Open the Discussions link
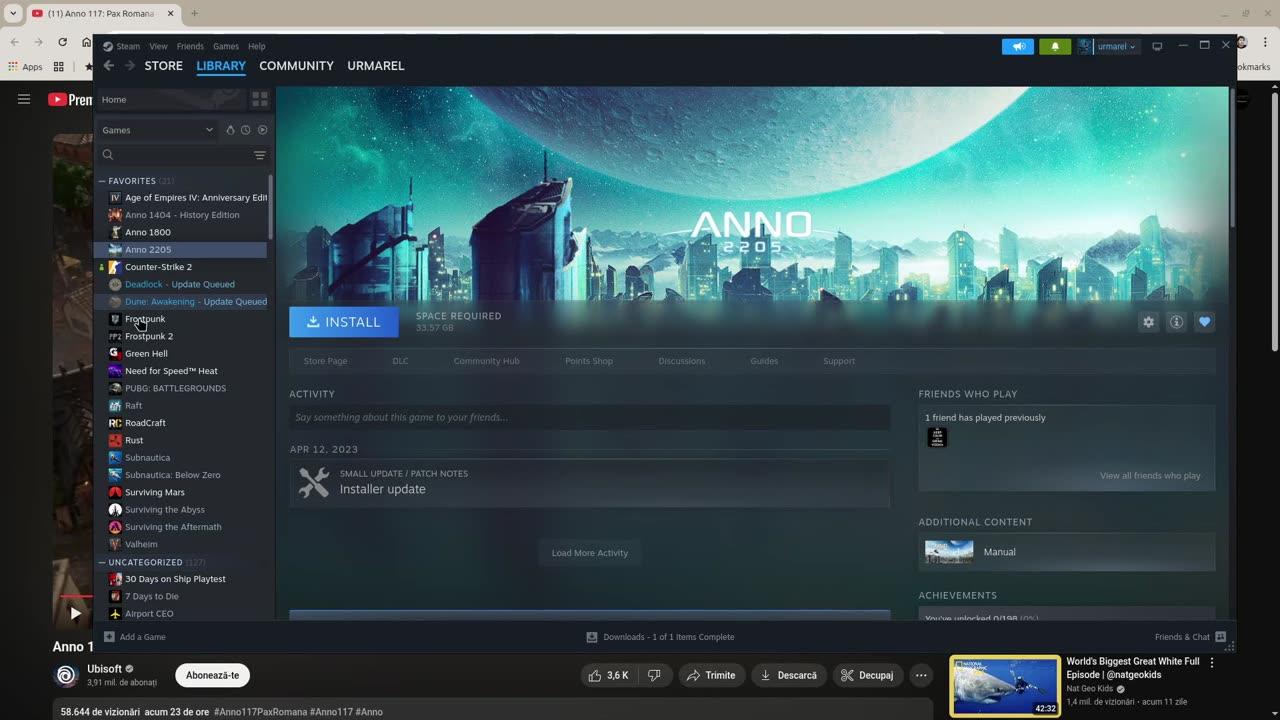The width and height of the screenshot is (1280, 720). click(x=682, y=361)
